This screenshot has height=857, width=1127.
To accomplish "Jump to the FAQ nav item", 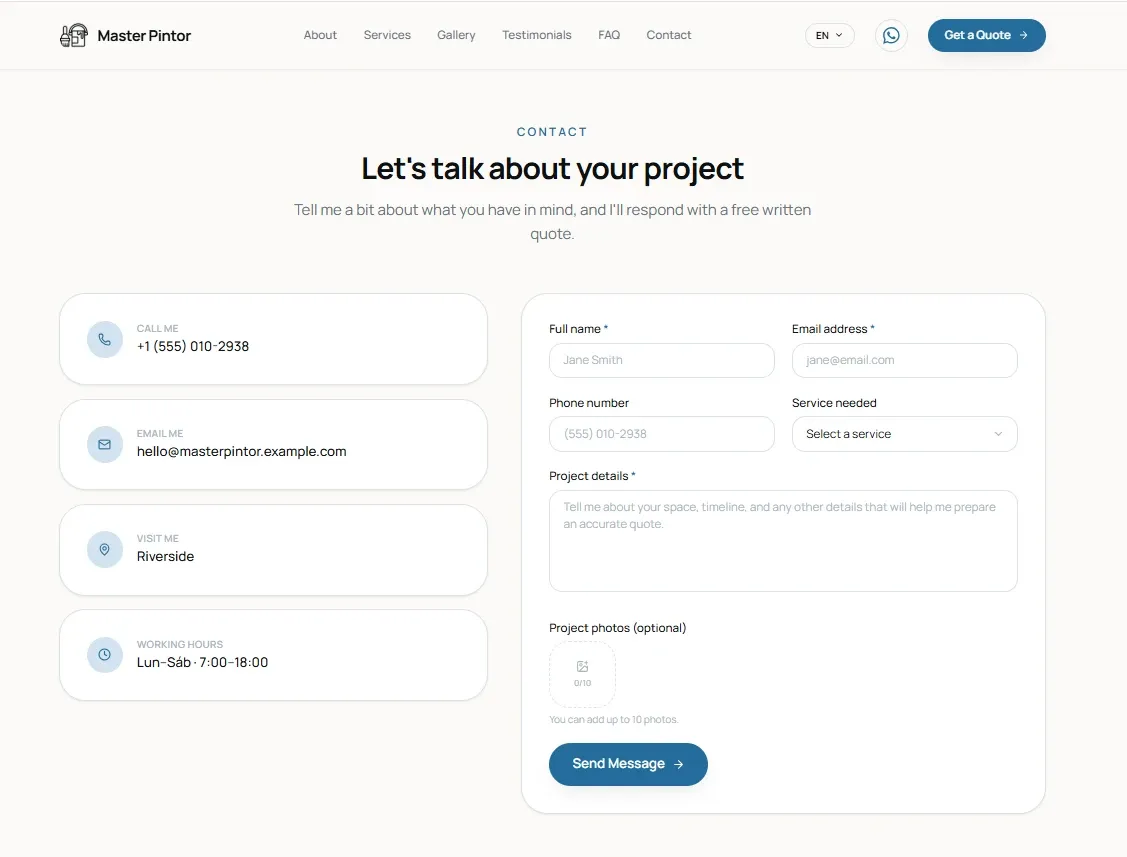I will point(609,35).
